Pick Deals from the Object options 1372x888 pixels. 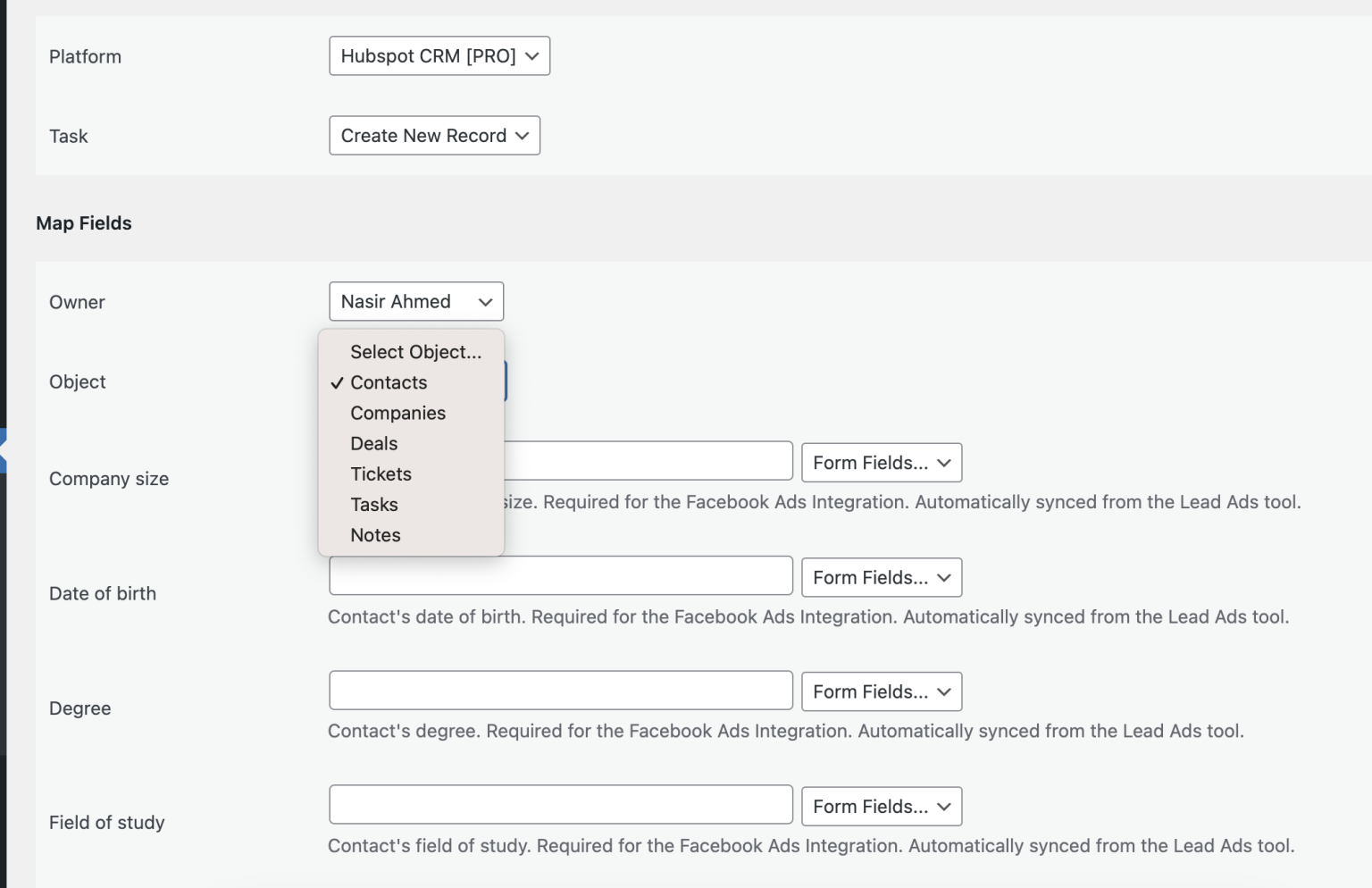373,444
